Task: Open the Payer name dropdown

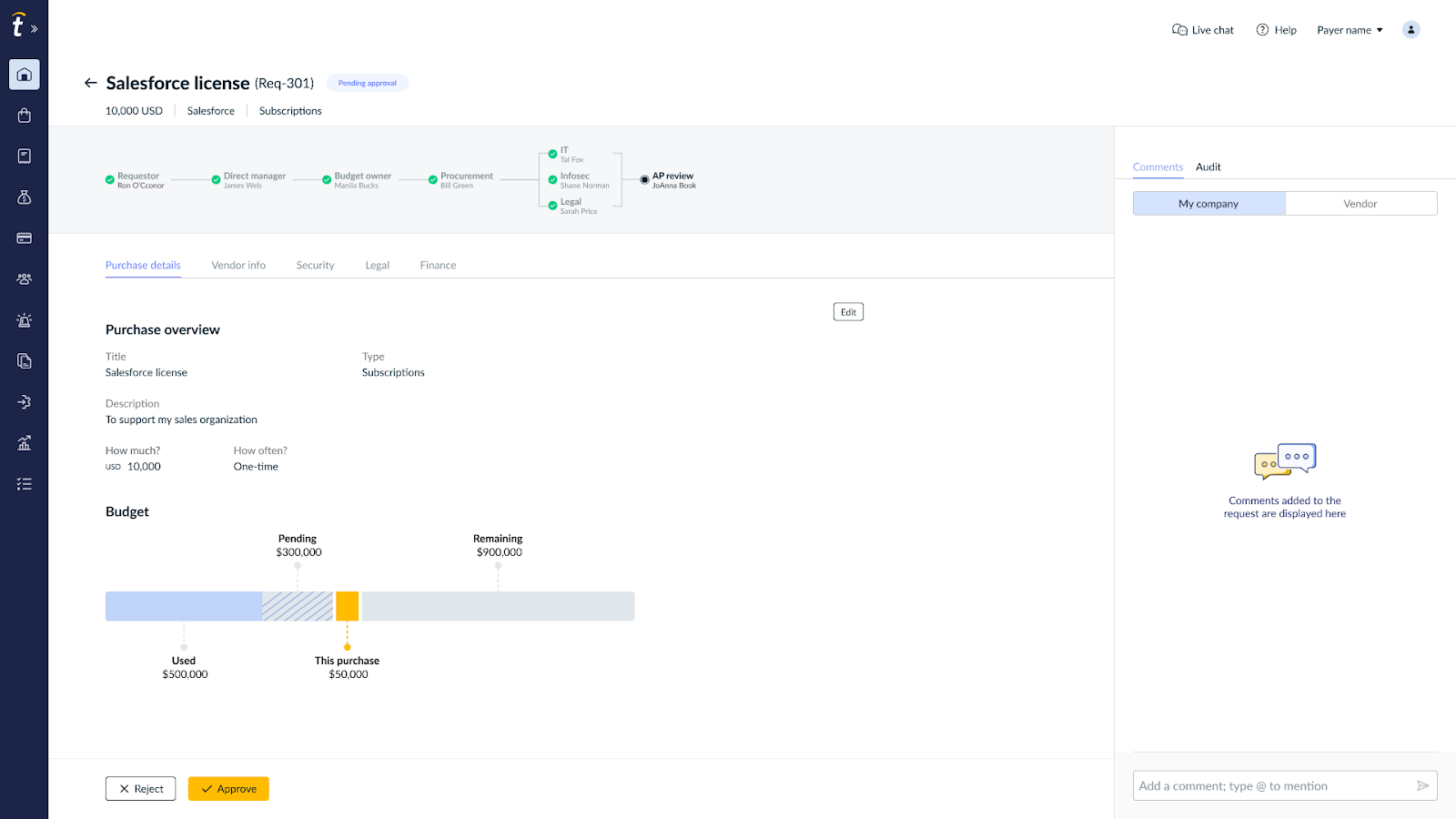Action: [1350, 30]
